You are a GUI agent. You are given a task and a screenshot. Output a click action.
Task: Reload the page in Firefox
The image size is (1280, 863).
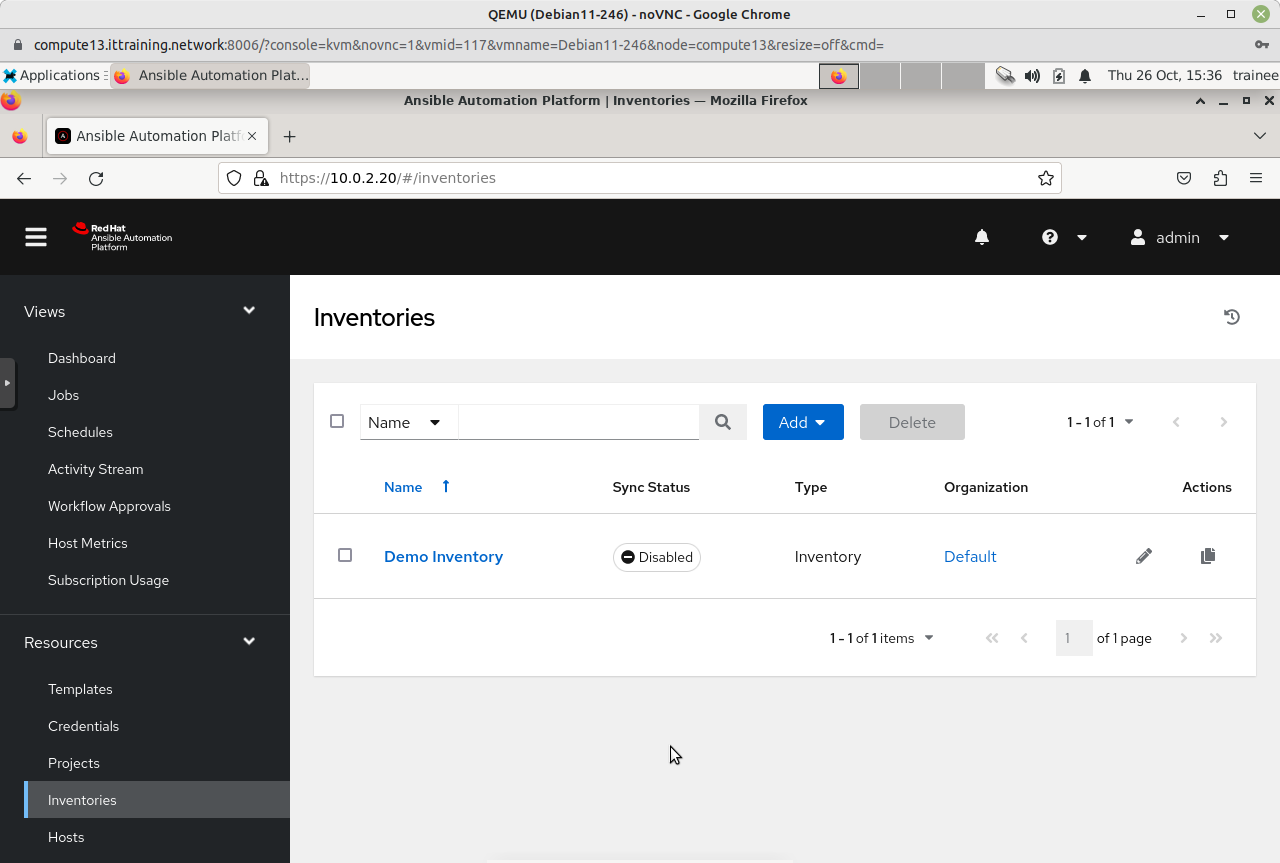96,178
